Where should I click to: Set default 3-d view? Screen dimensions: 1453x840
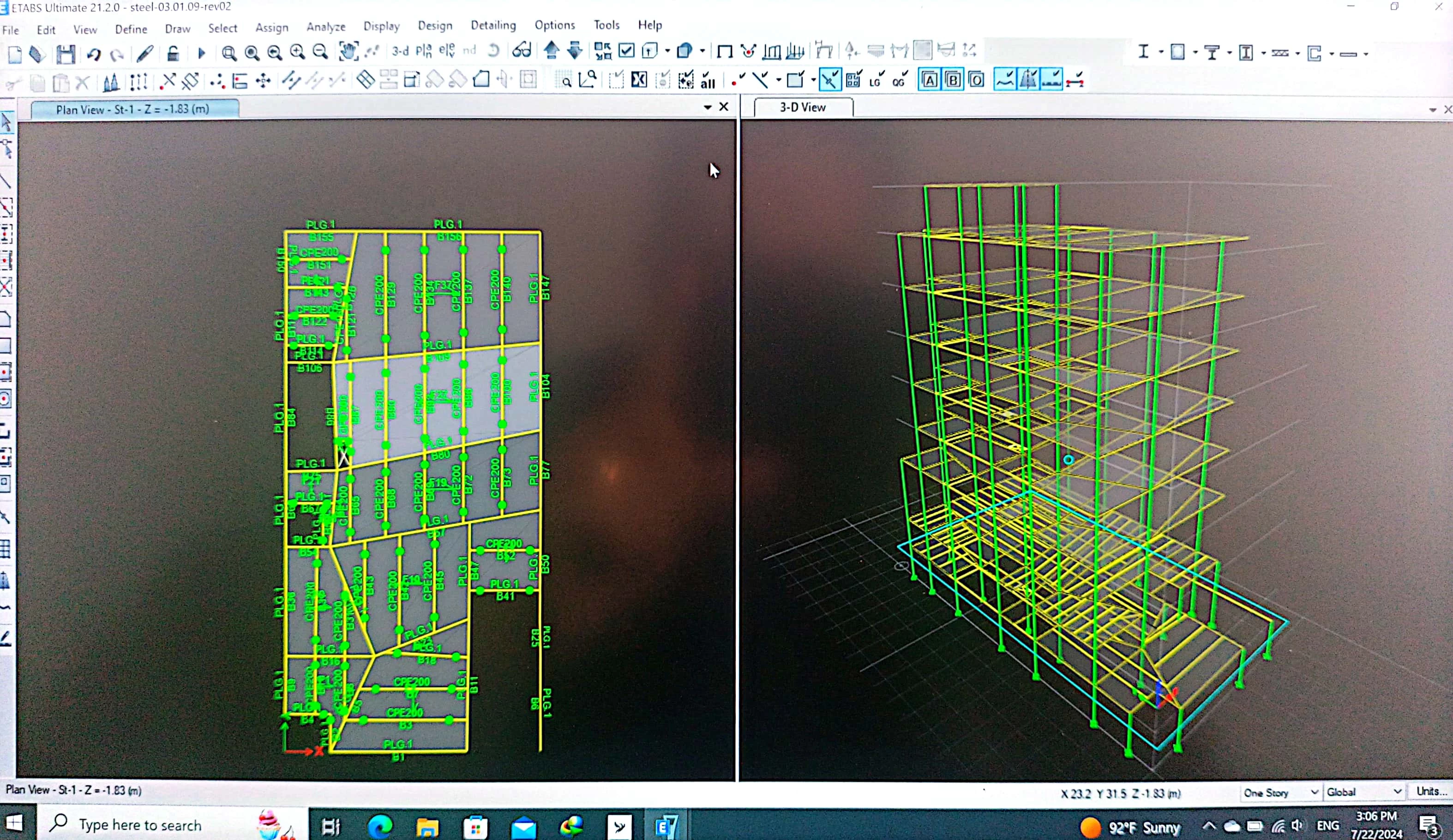point(400,51)
